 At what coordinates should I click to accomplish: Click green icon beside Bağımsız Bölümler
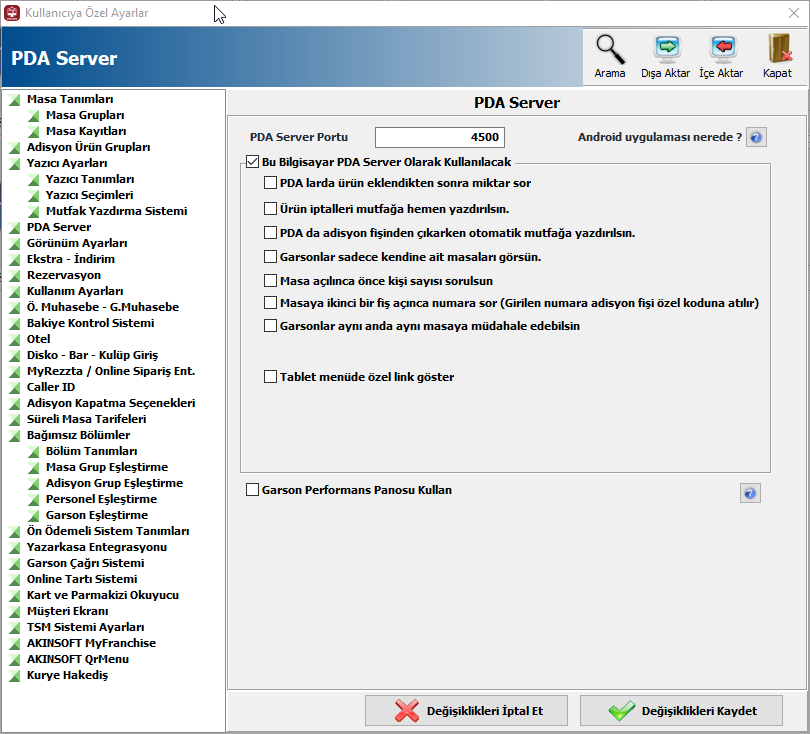tap(14, 436)
